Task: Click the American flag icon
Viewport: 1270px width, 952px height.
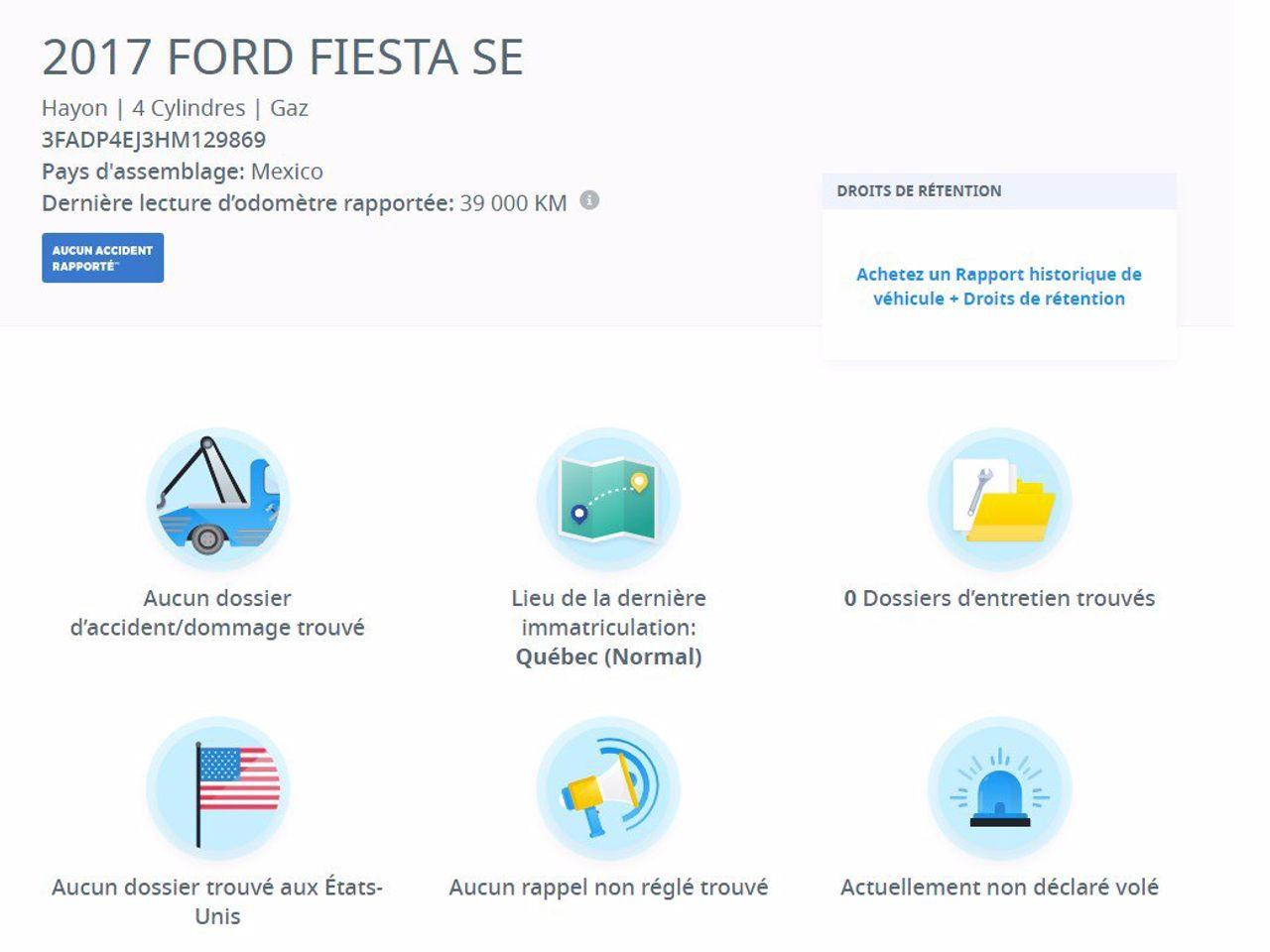Action: [217, 788]
